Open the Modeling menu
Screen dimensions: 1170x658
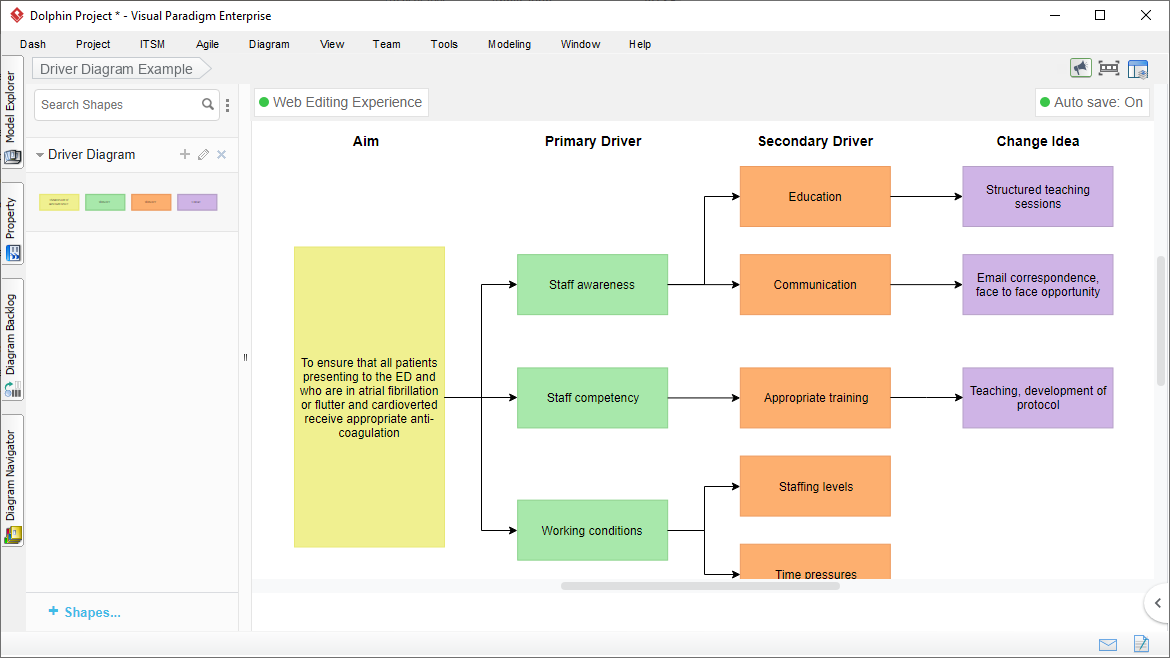(510, 44)
